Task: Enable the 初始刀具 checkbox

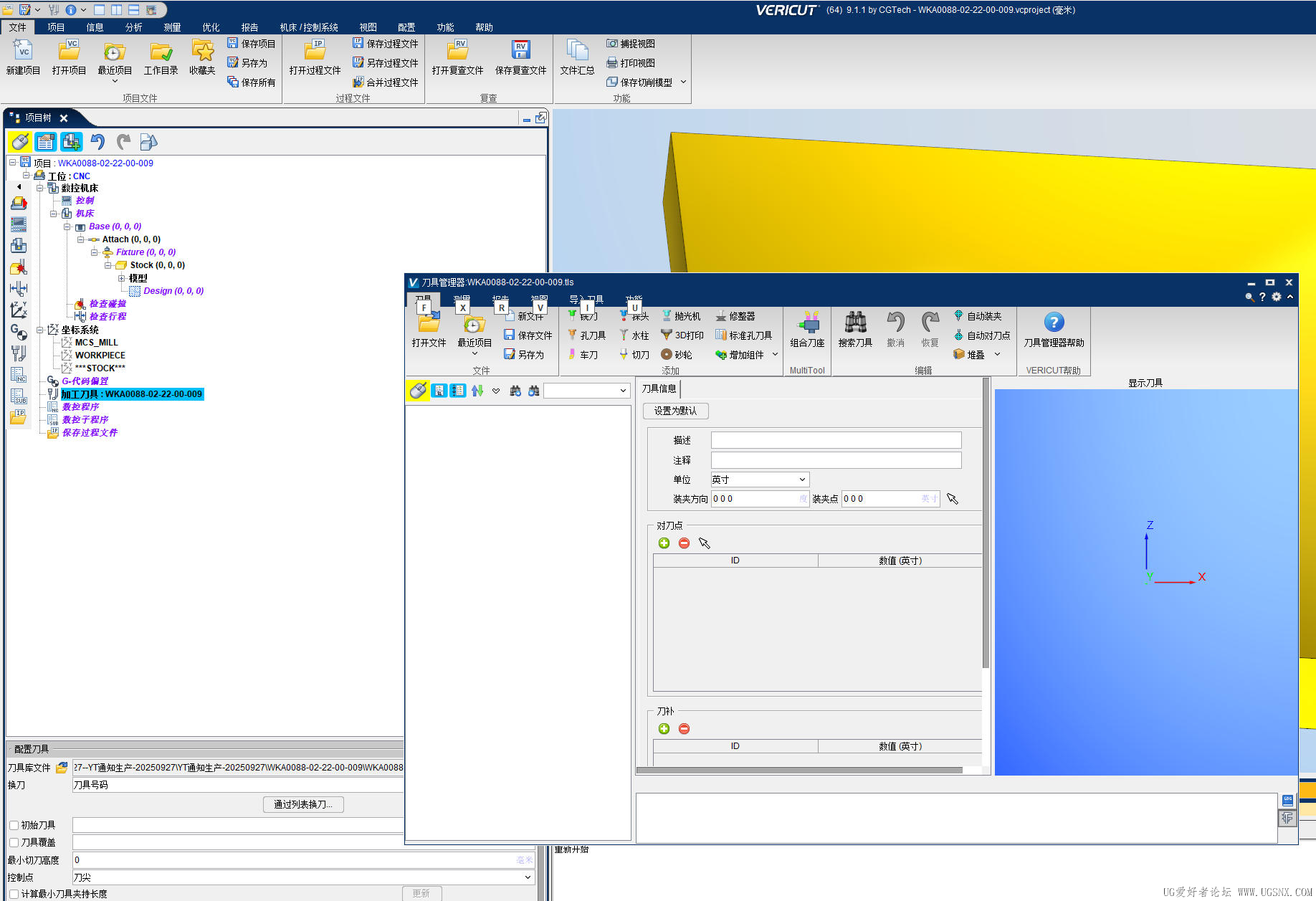Action: pyautogui.click(x=14, y=826)
